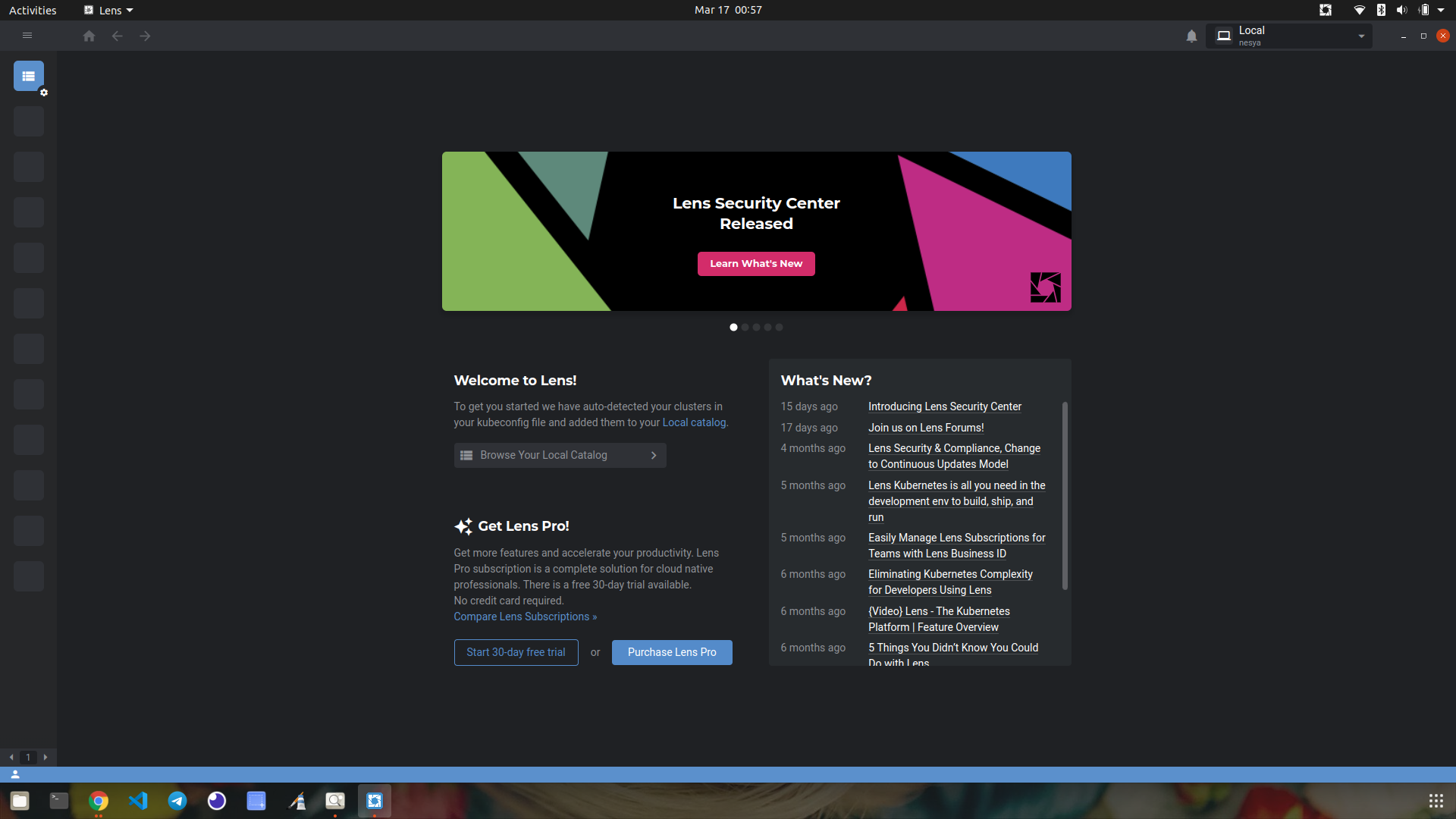Open the Introducing Lens Security Center link
The height and width of the screenshot is (819, 1456).
tap(944, 407)
